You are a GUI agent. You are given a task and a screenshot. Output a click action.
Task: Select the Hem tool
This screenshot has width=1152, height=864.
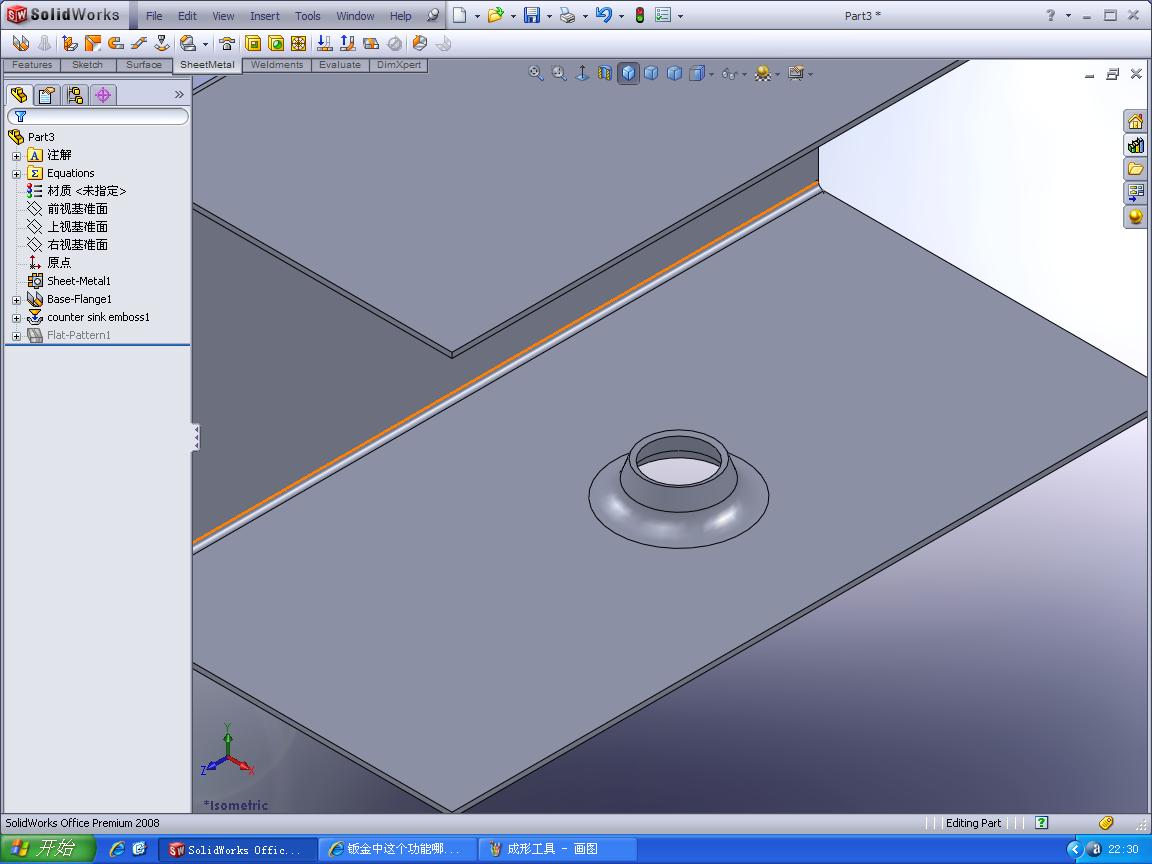coord(115,43)
